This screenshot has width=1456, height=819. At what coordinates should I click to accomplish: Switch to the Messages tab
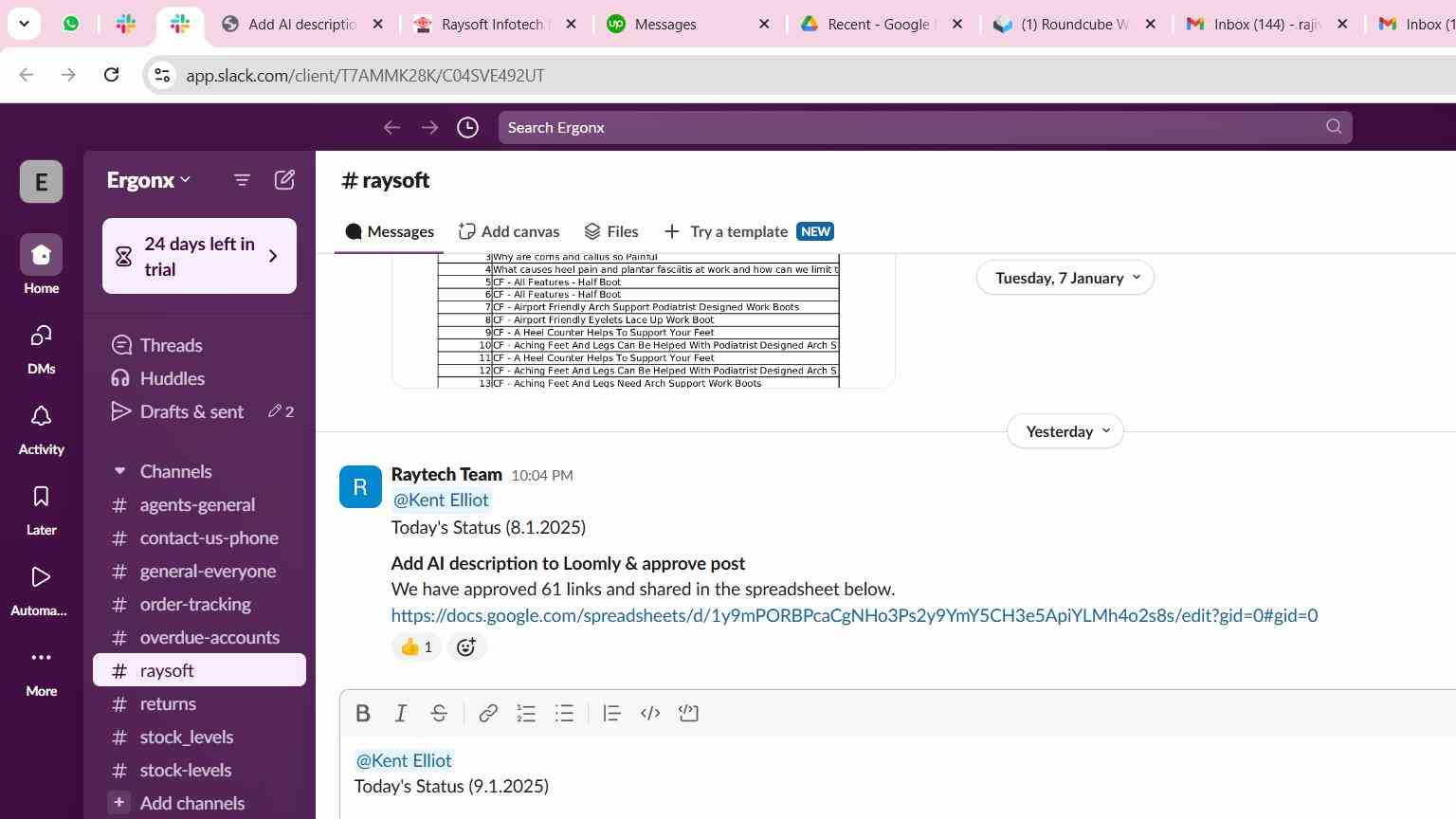[x=390, y=231]
